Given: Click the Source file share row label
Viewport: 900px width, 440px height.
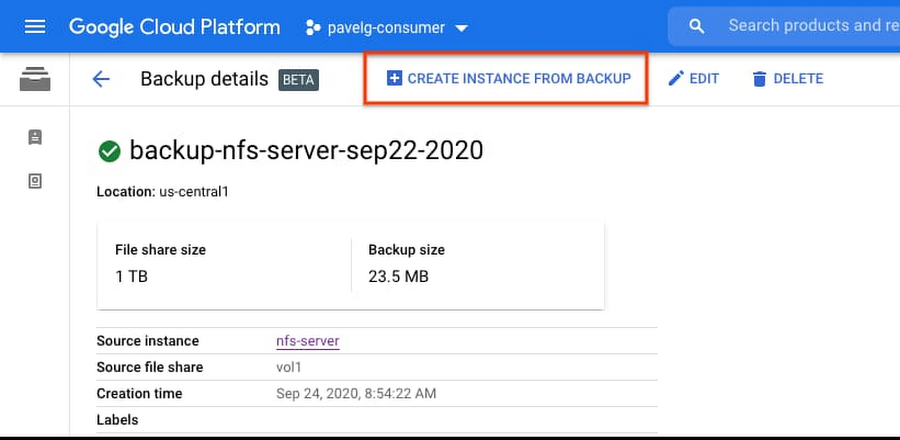Looking at the screenshot, I should pos(150,367).
